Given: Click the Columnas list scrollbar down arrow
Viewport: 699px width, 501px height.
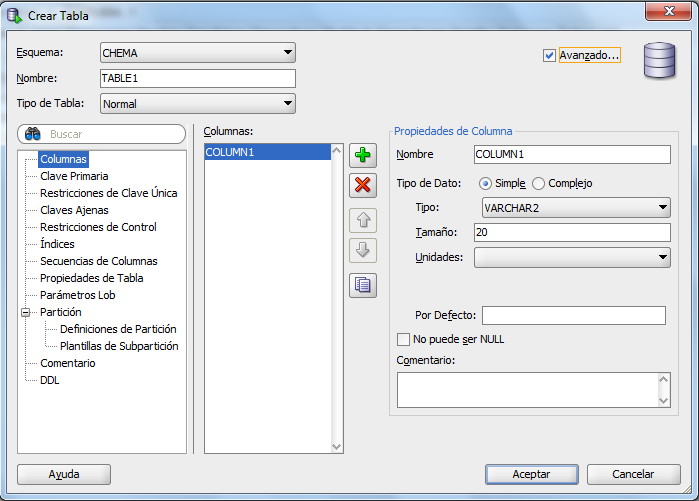Looking at the screenshot, I should pyautogui.click(x=337, y=447).
